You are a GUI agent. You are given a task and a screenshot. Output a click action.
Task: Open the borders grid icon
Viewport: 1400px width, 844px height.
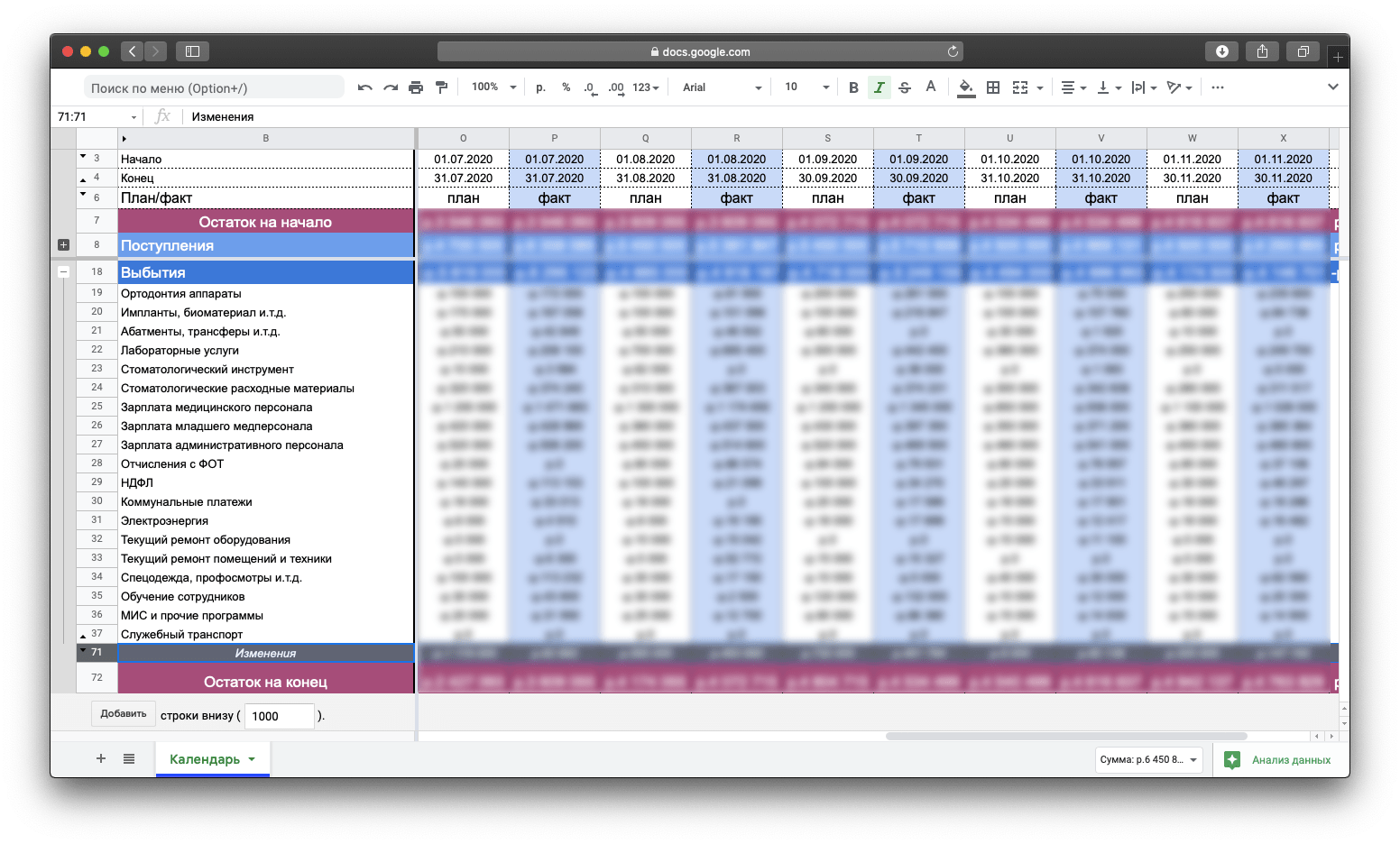coord(993,87)
